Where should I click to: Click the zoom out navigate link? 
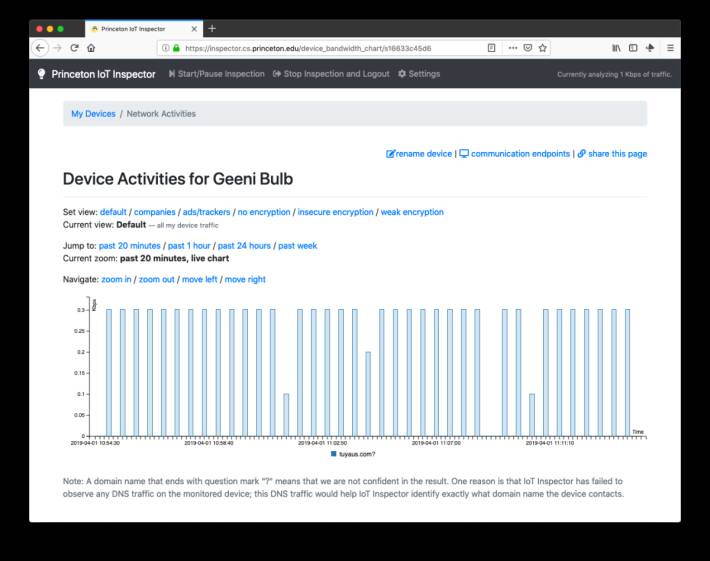click(x=157, y=279)
